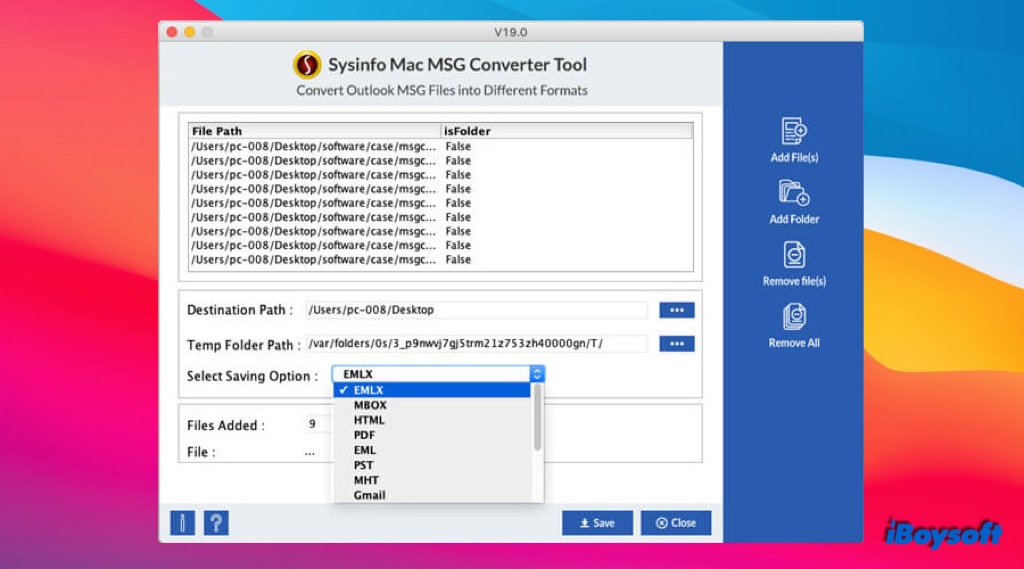Choose MHT in the saving options list
The height and width of the screenshot is (569, 1024).
432,480
